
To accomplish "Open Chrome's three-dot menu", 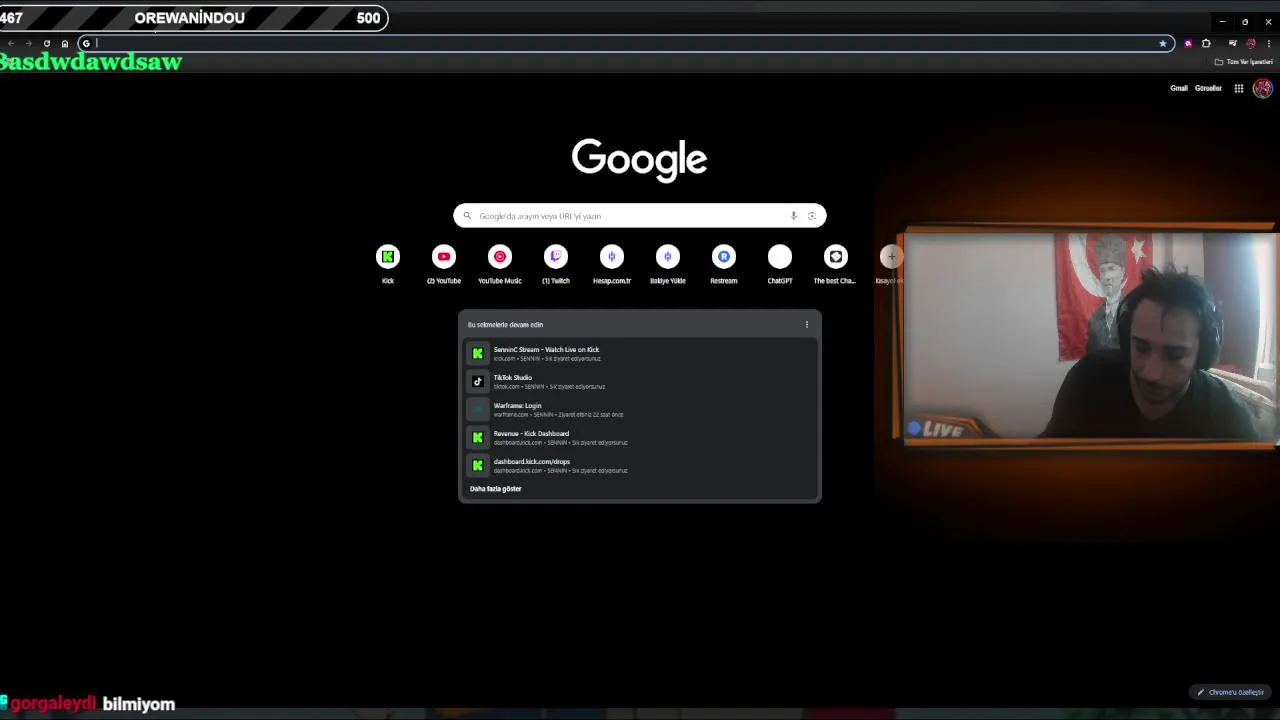I will pyautogui.click(x=1269, y=43).
